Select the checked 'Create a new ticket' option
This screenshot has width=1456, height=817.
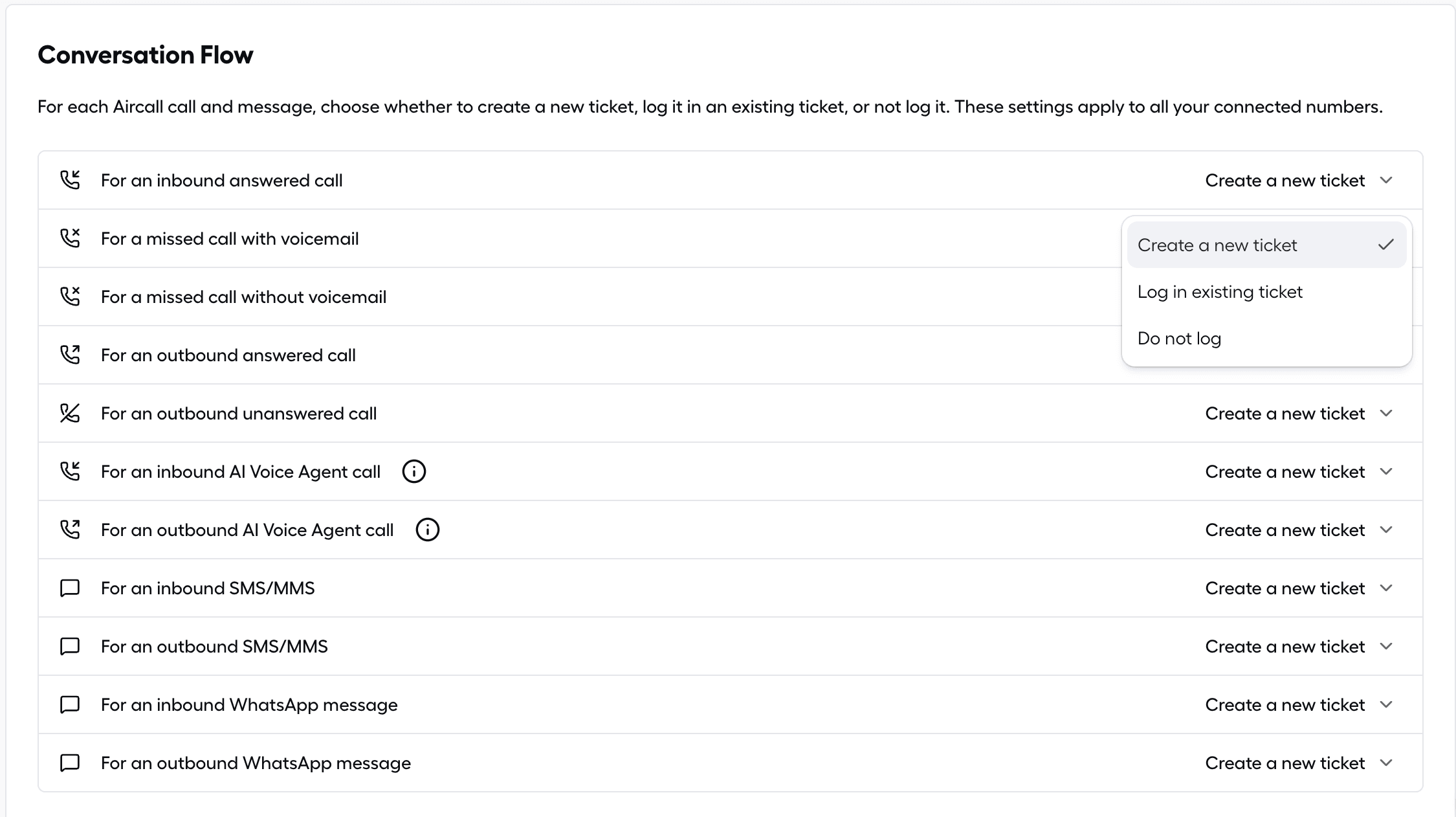[x=1266, y=245]
